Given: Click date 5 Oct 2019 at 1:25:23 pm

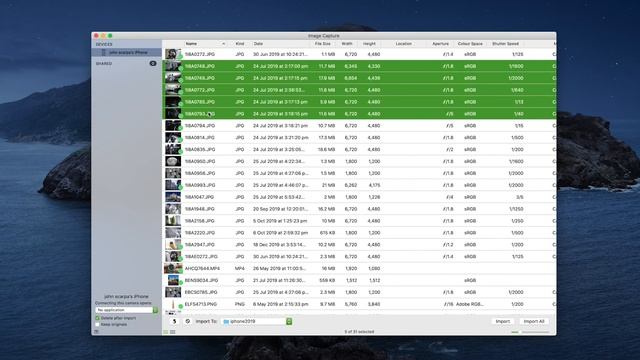Looking at the screenshot, I should pos(280,221).
